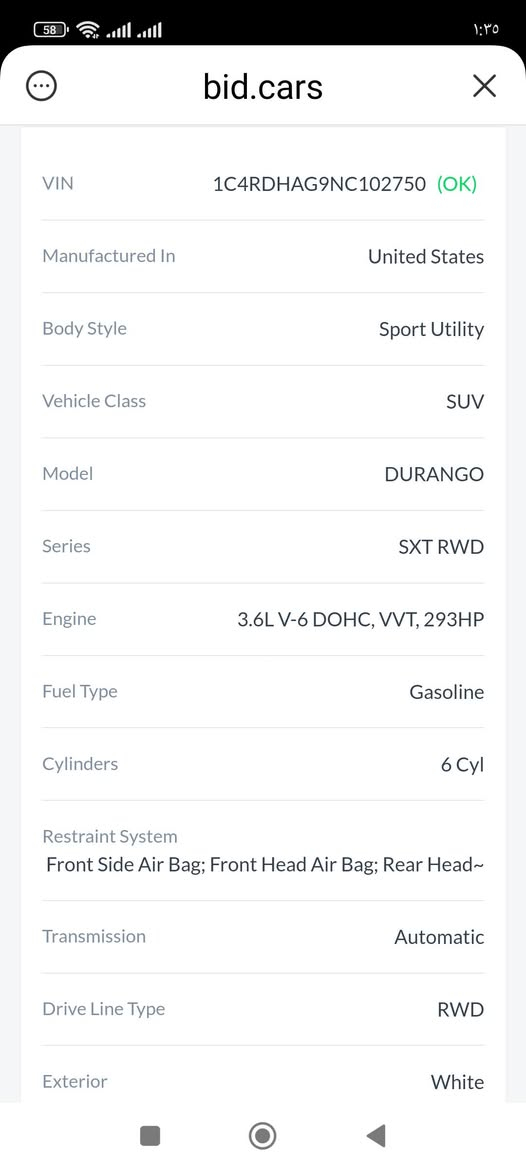Image resolution: width=526 pixels, height=1169 pixels.
Task: Tap the status bar clock
Action: pyautogui.click(x=486, y=30)
